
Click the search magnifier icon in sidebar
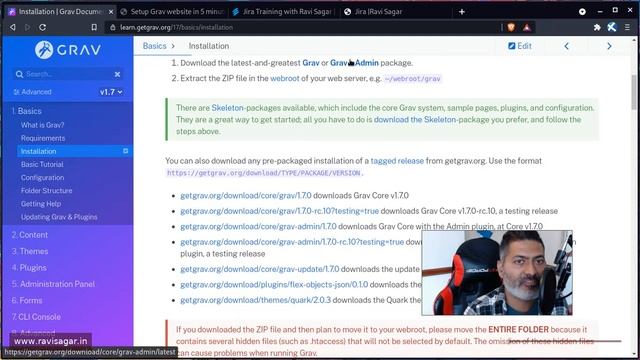[19, 74]
